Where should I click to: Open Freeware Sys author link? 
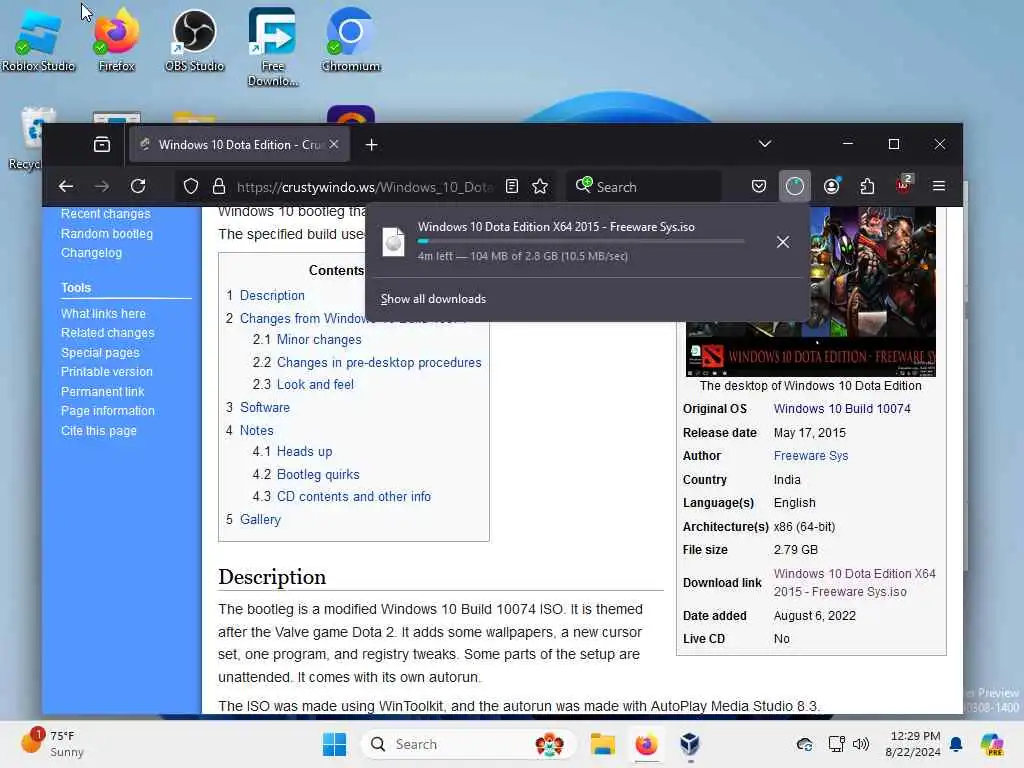tap(810, 456)
